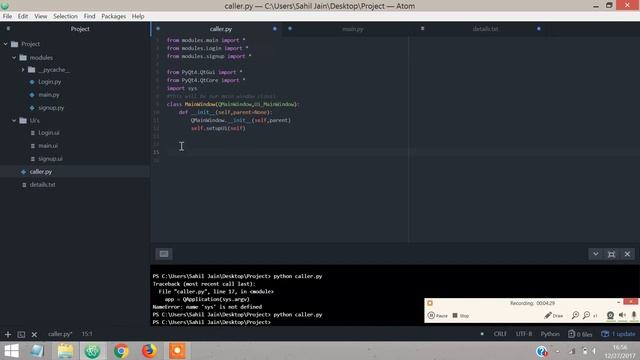This screenshot has width=640, height=360.
Task: Stop the screen recording
Action: pyautogui.click(x=460, y=316)
